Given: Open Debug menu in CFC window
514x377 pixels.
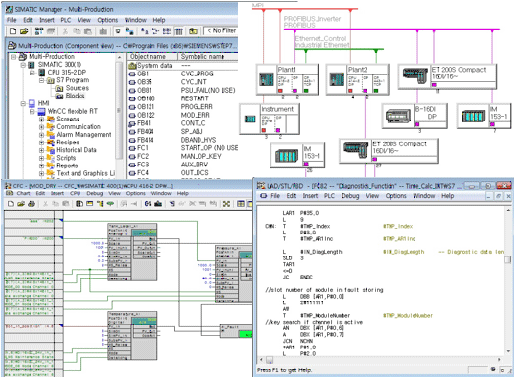Looking at the screenshot, I should (x=94, y=193).
